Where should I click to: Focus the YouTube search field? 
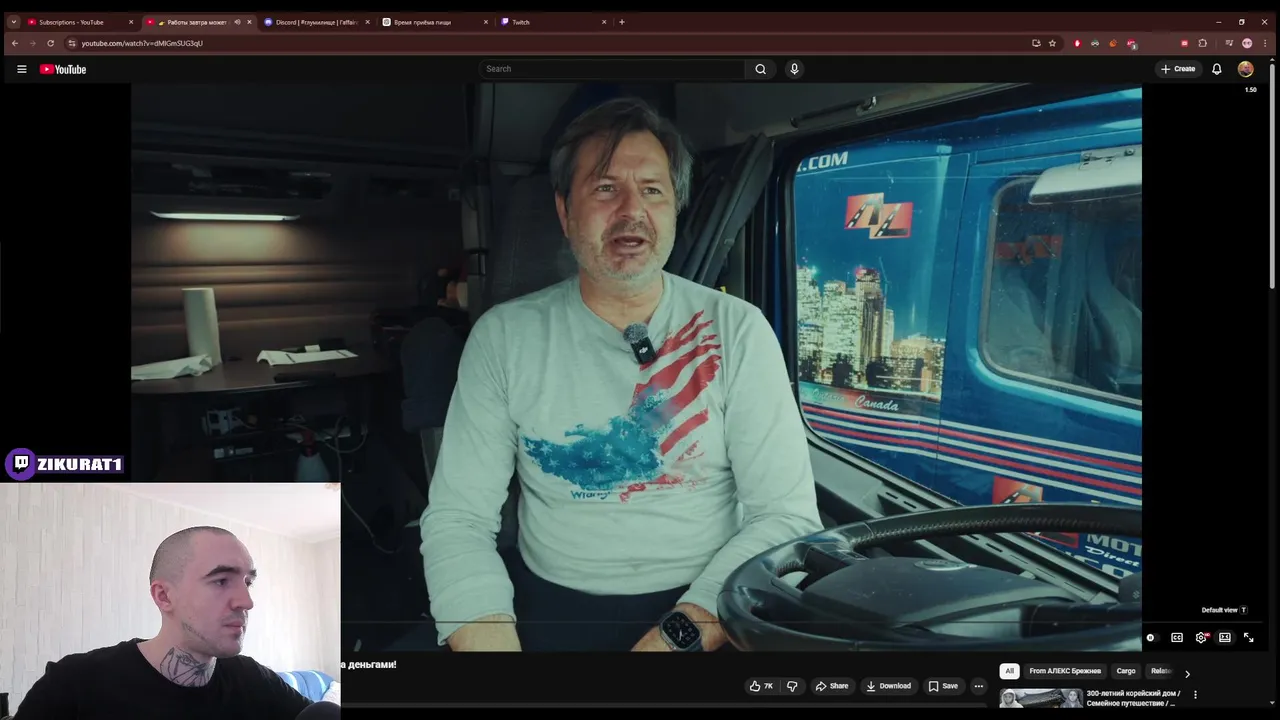coord(612,69)
